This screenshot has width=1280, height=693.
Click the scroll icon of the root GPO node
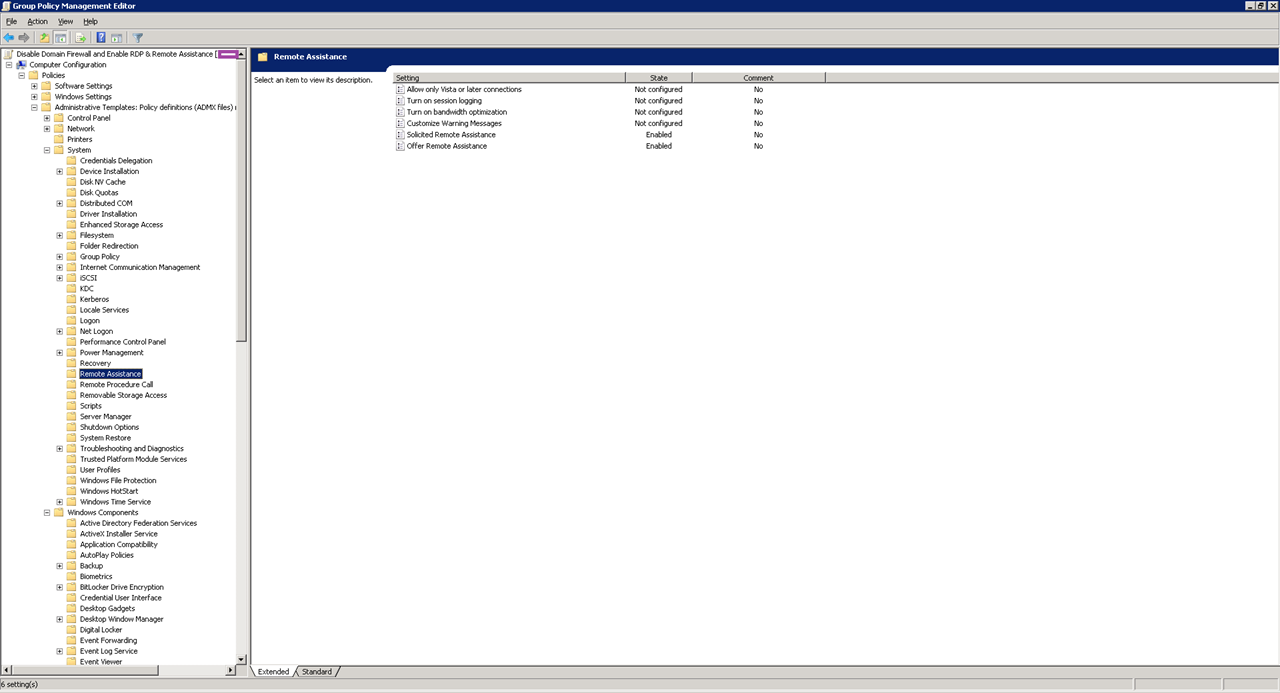tap(8, 54)
